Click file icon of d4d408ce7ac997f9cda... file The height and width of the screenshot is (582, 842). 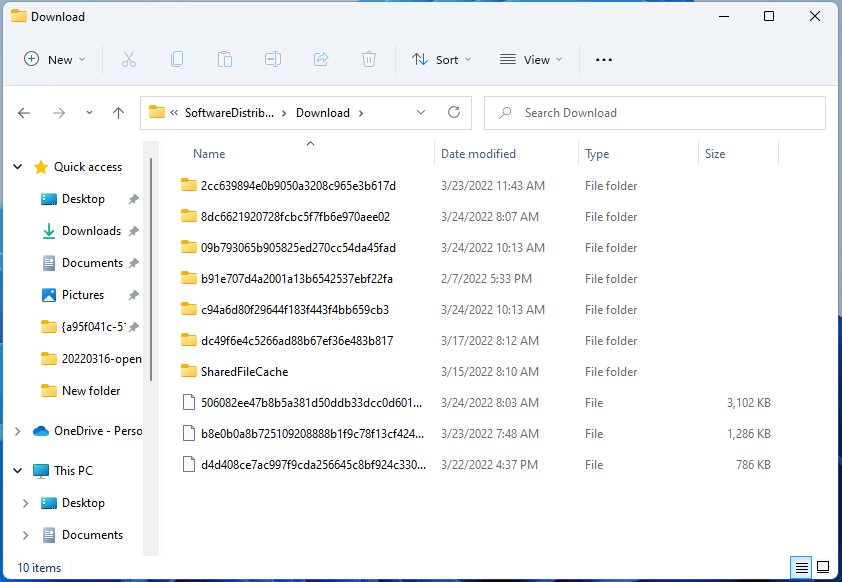188,464
